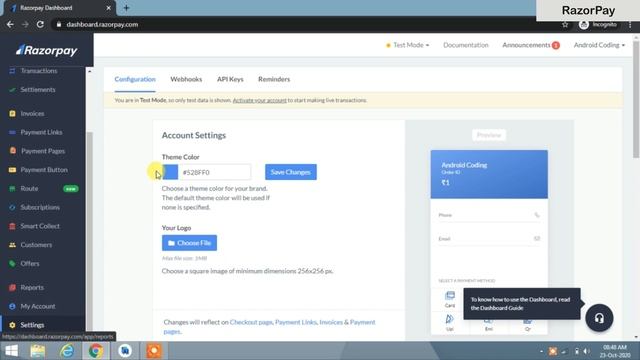Screen dimensions: 640x360
Task: Open Smart Collect sidebar icon
Action: (12, 226)
